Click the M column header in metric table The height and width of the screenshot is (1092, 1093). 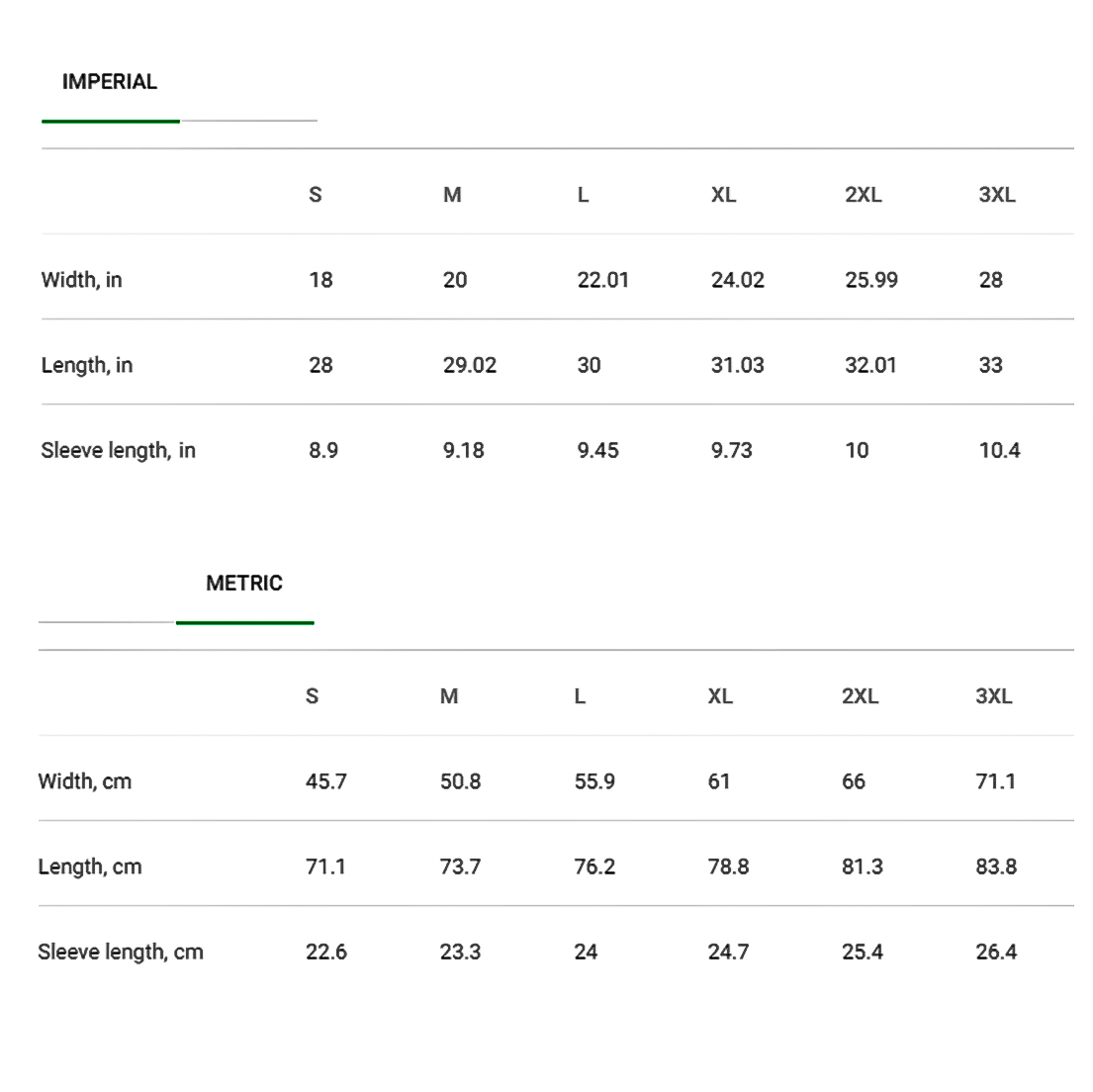coord(449,696)
